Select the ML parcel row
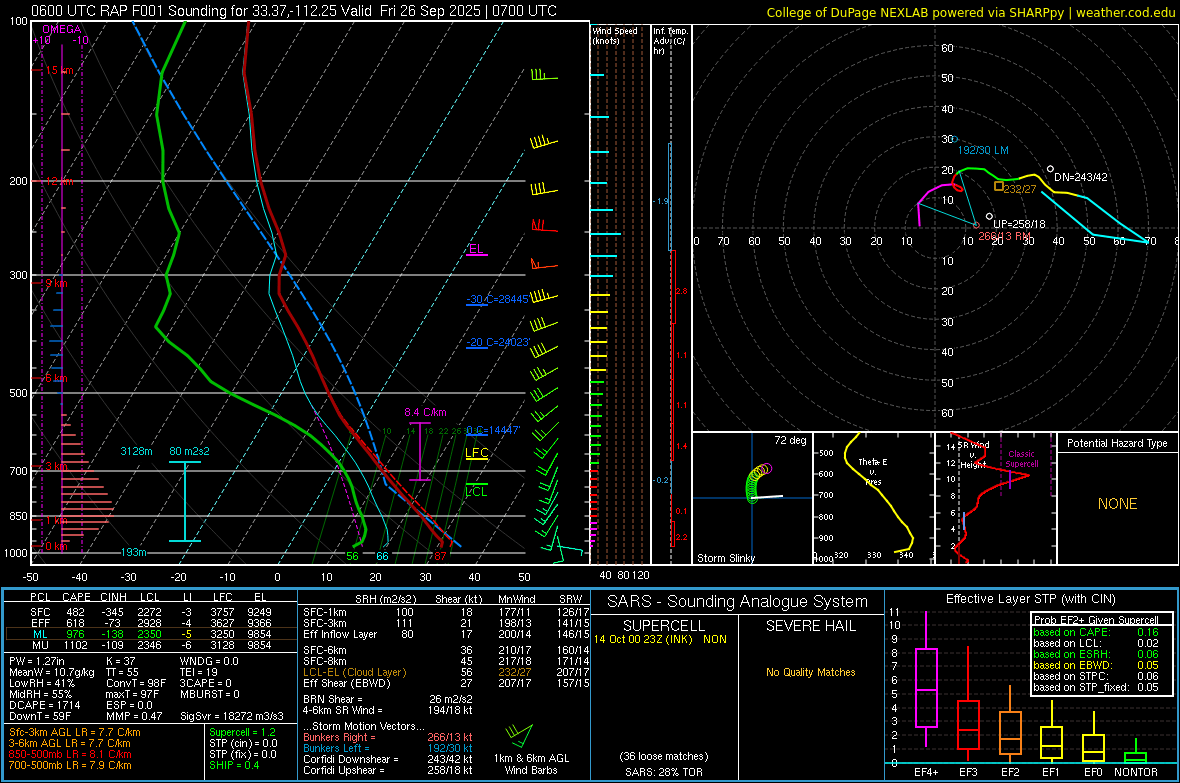Screen dimensions: 1180x783 151,634
